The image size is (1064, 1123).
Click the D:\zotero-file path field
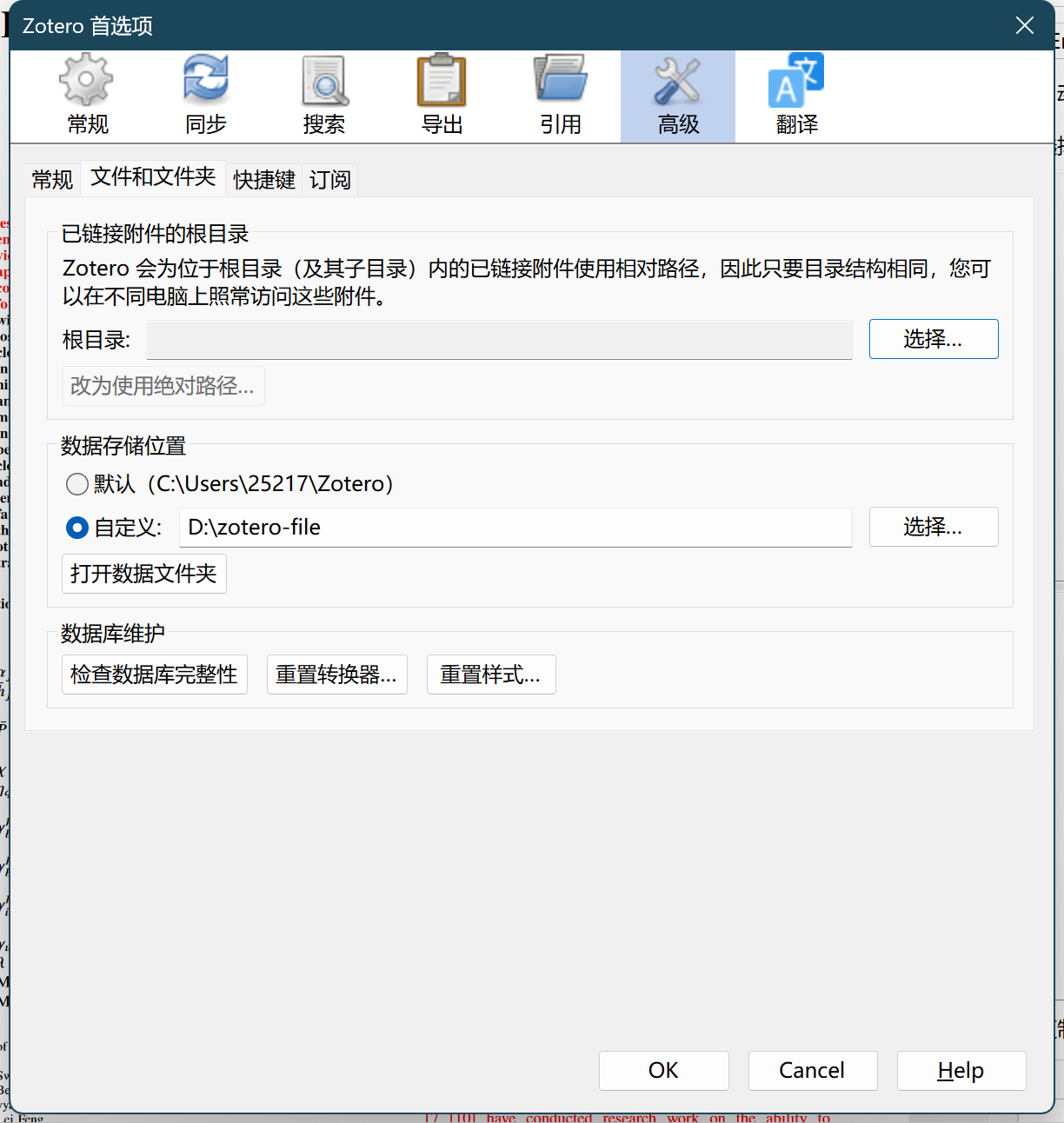point(515,528)
